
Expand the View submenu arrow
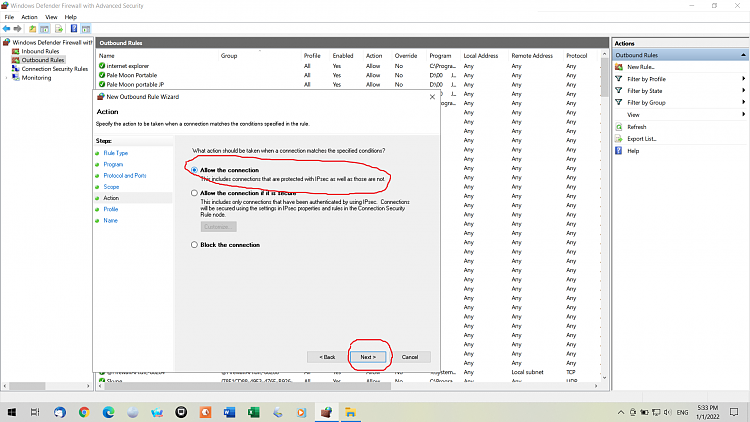(x=743, y=114)
